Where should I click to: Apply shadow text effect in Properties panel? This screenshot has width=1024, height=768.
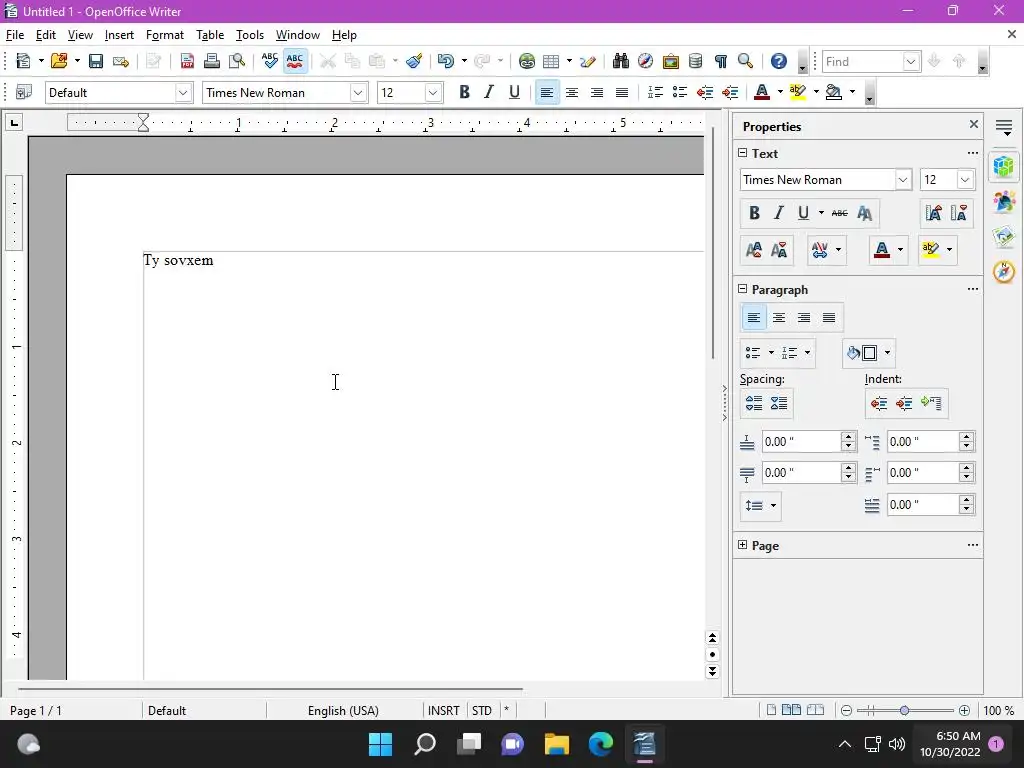point(865,213)
